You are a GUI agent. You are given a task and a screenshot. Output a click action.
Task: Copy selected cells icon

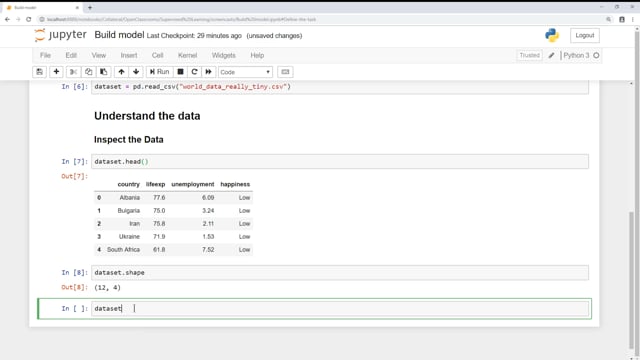pos(89,72)
